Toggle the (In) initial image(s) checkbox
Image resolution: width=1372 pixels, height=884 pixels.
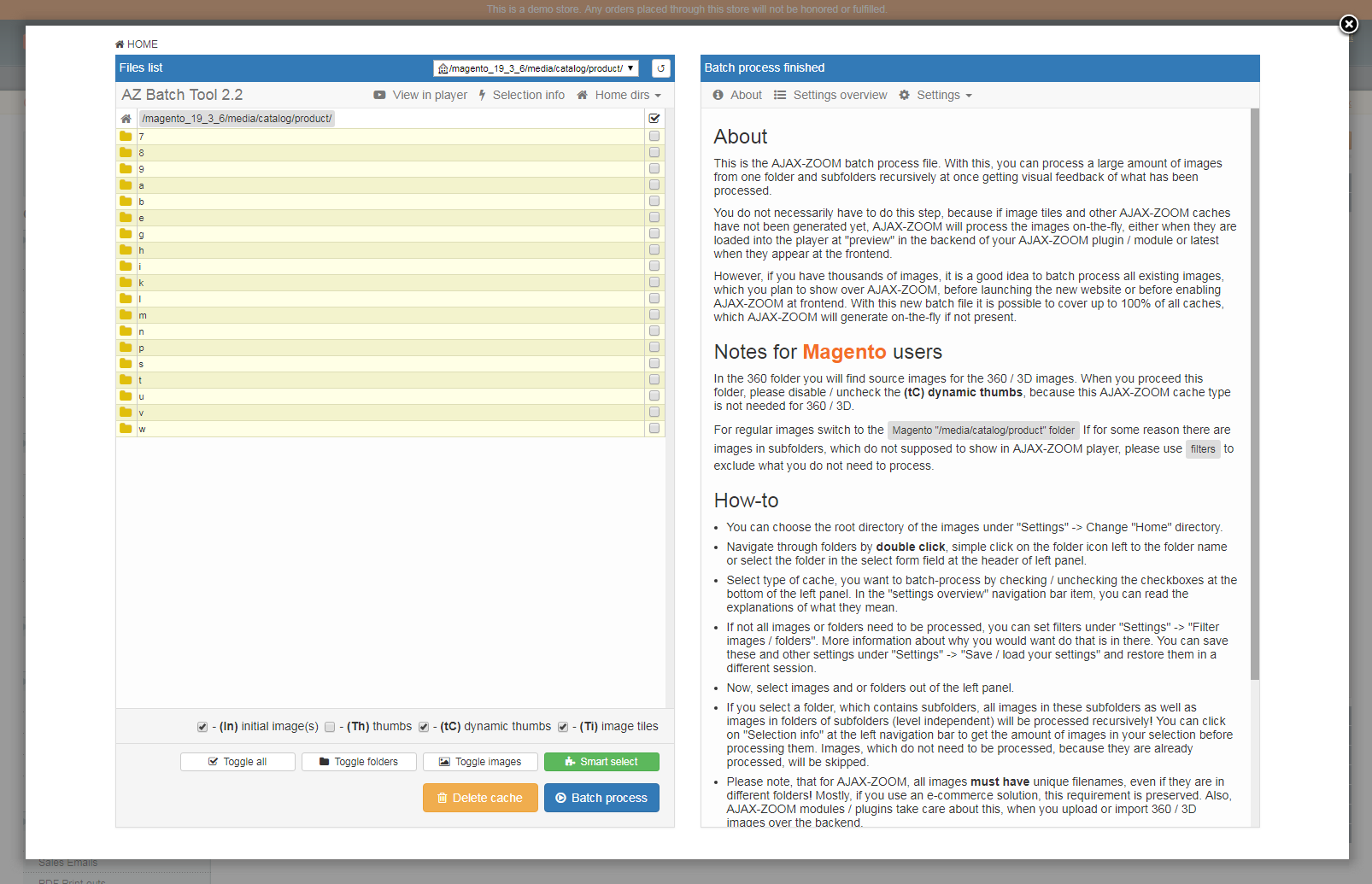pyautogui.click(x=202, y=727)
